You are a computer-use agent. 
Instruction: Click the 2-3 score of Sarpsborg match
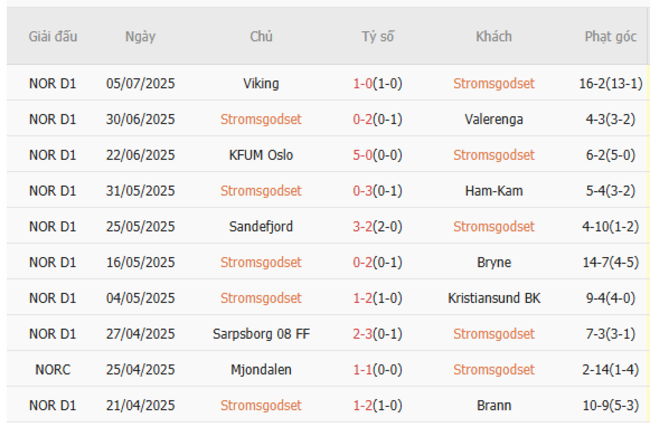point(364,334)
